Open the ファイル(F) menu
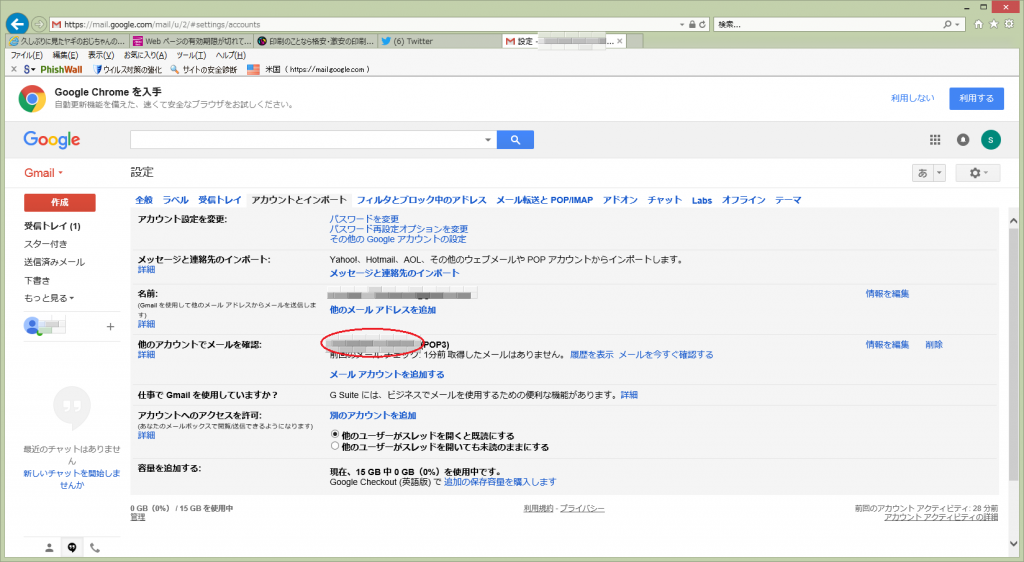The height and width of the screenshot is (562, 1024). pos(27,55)
